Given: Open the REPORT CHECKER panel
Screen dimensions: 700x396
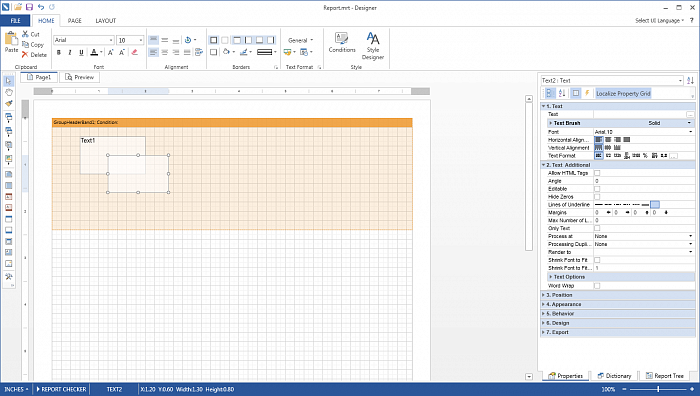Looking at the screenshot, I should [x=61, y=389].
